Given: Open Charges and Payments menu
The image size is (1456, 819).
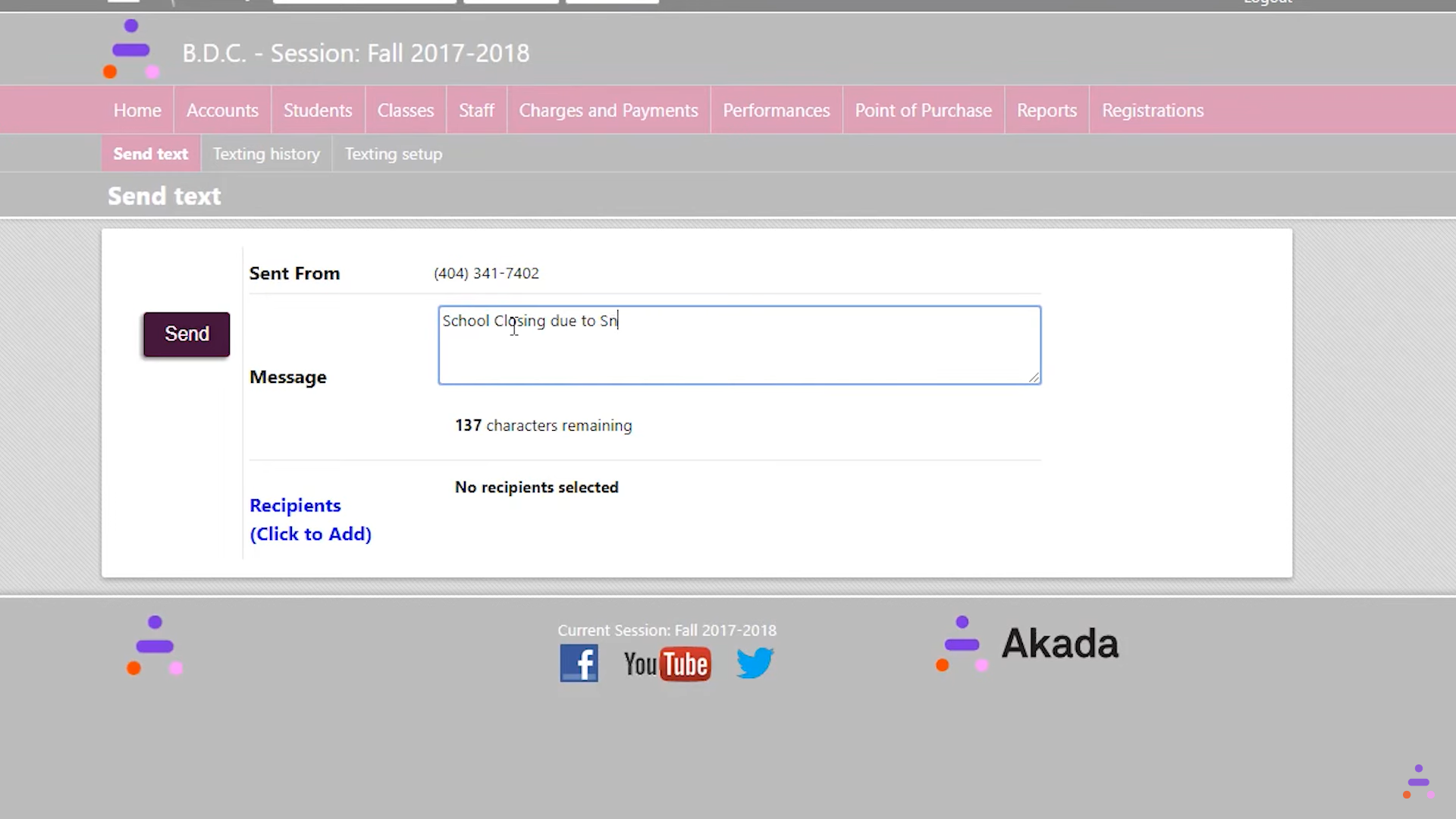Looking at the screenshot, I should pyautogui.click(x=608, y=111).
